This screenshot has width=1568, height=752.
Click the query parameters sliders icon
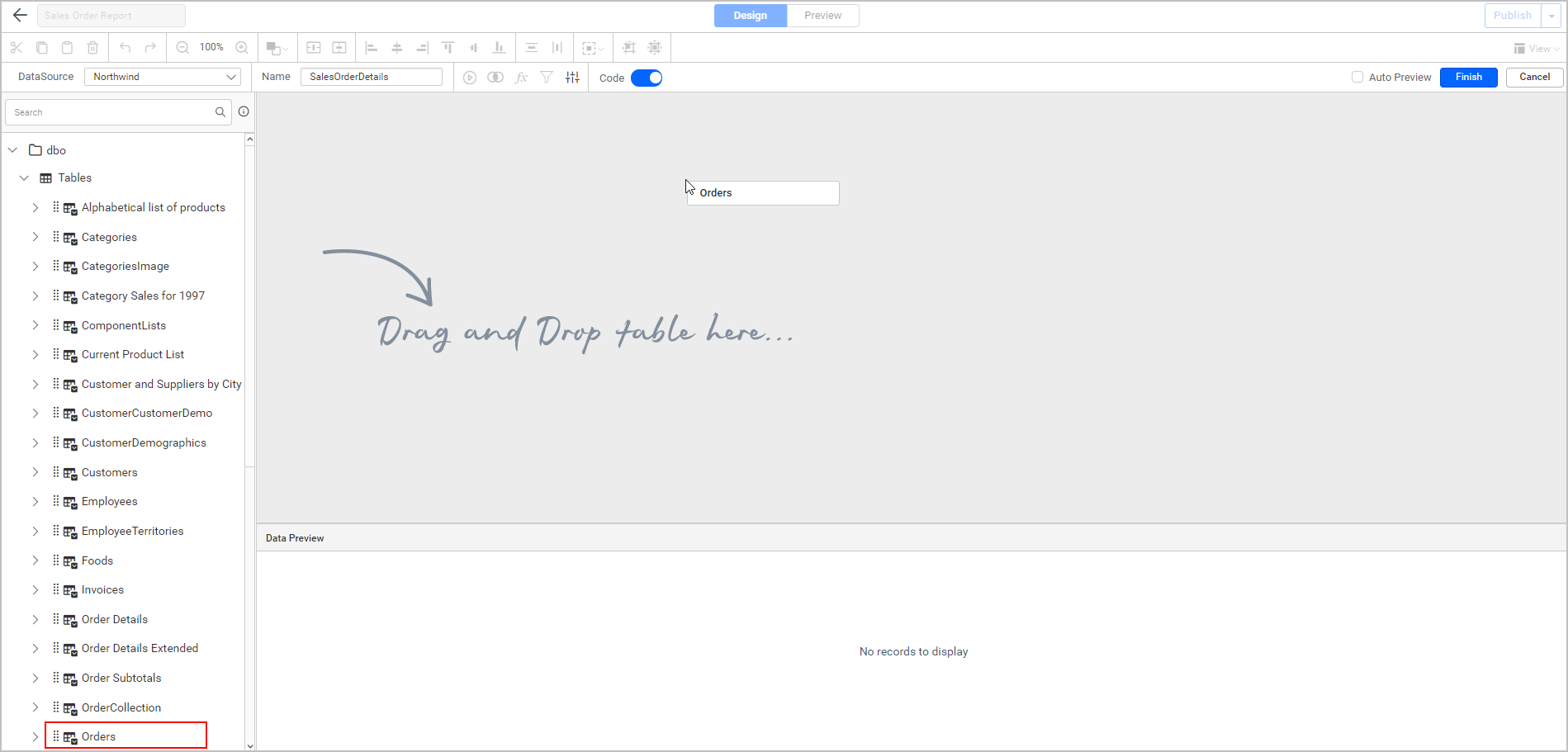tap(572, 78)
